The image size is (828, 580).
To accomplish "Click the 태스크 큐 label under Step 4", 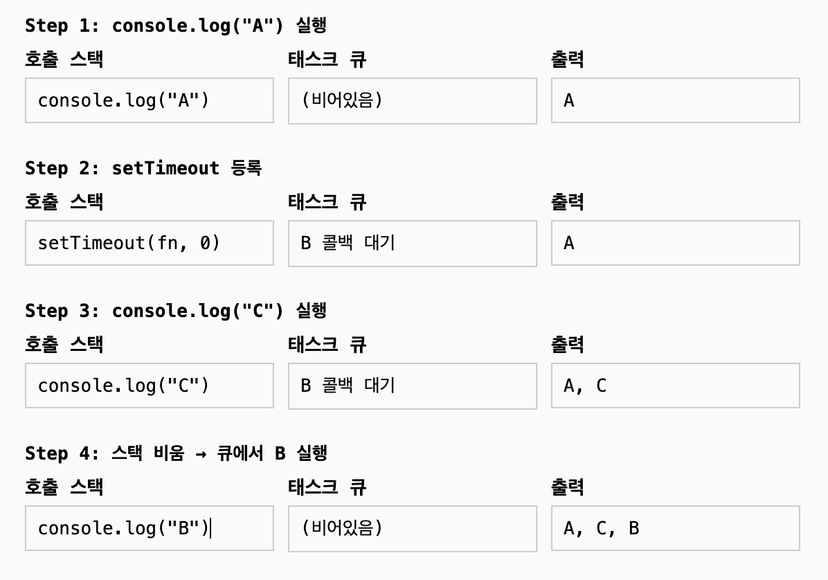I will tap(327, 487).
